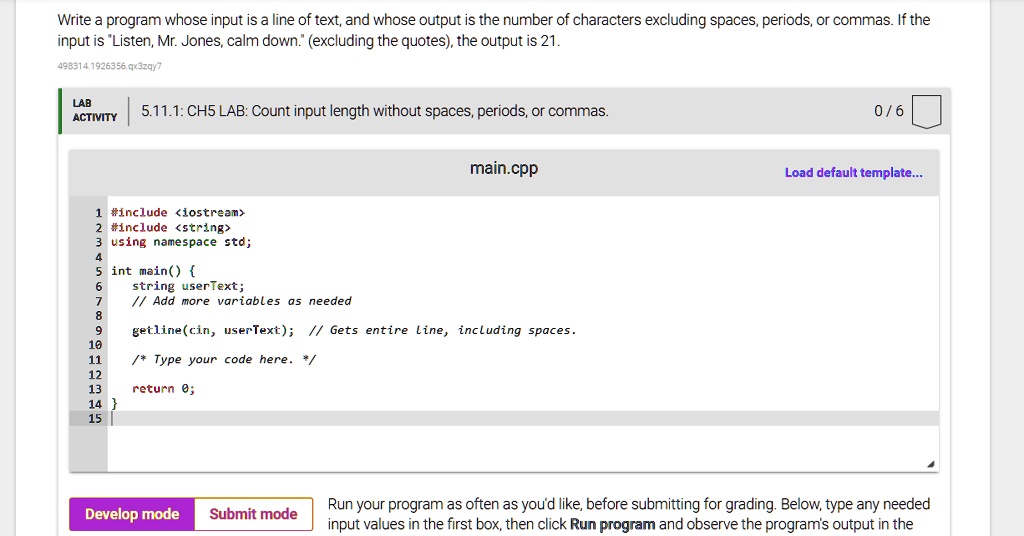
Task: Select the getline(cin, userText) line
Action: click(213, 330)
